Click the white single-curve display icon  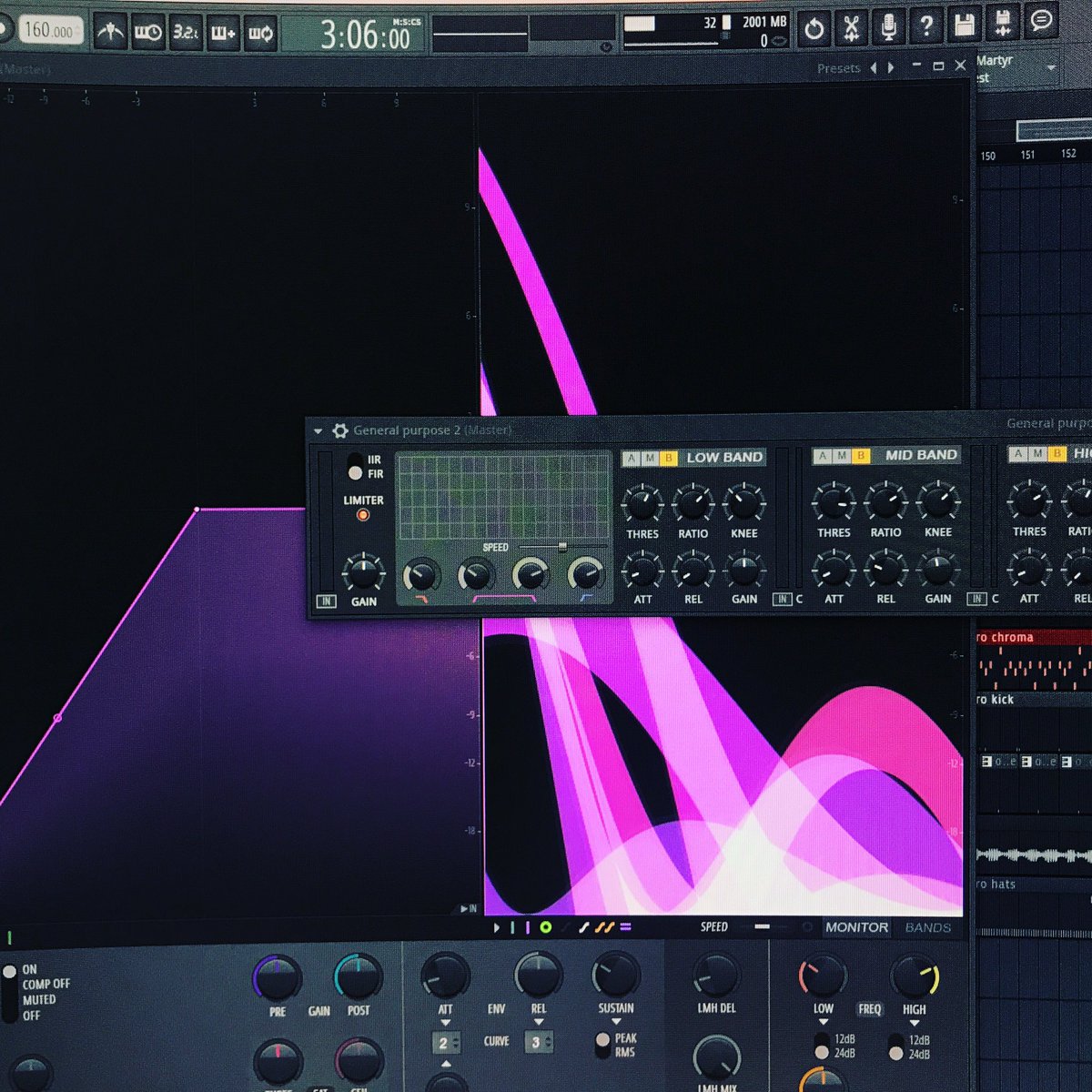[584, 927]
